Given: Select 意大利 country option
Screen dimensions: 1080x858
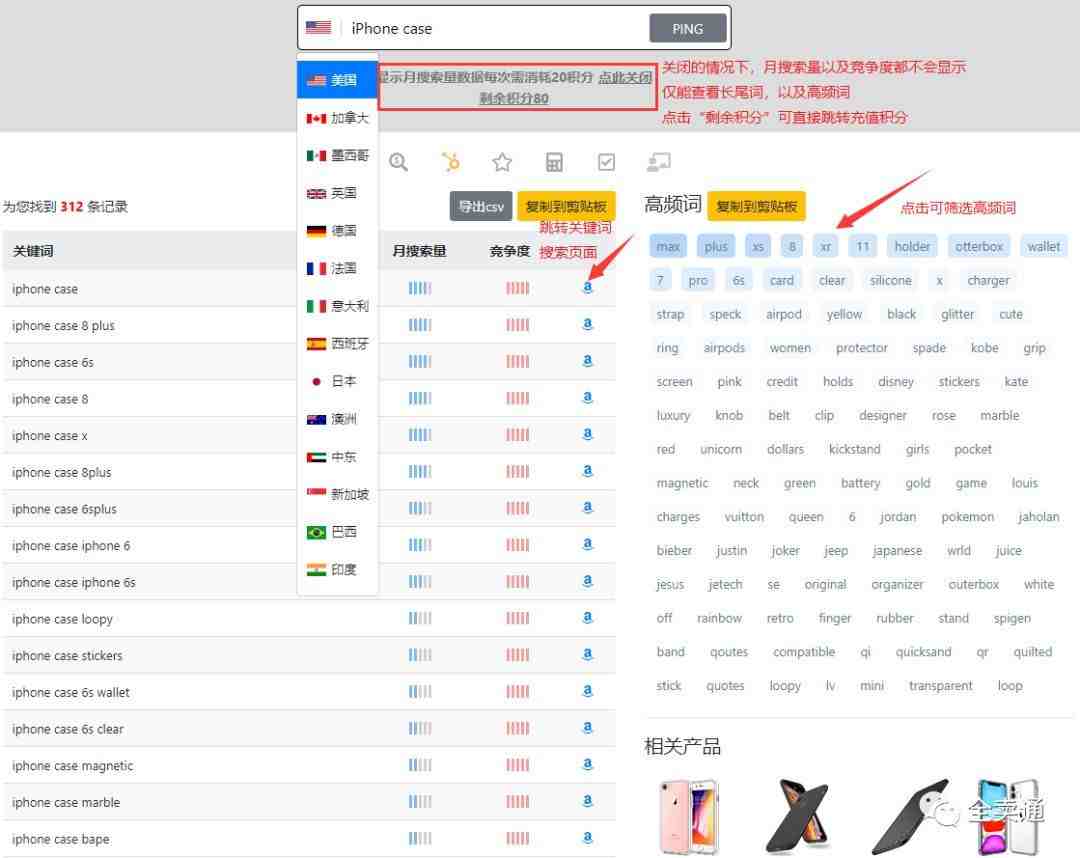Looking at the screenshot, I should point(338,306).
